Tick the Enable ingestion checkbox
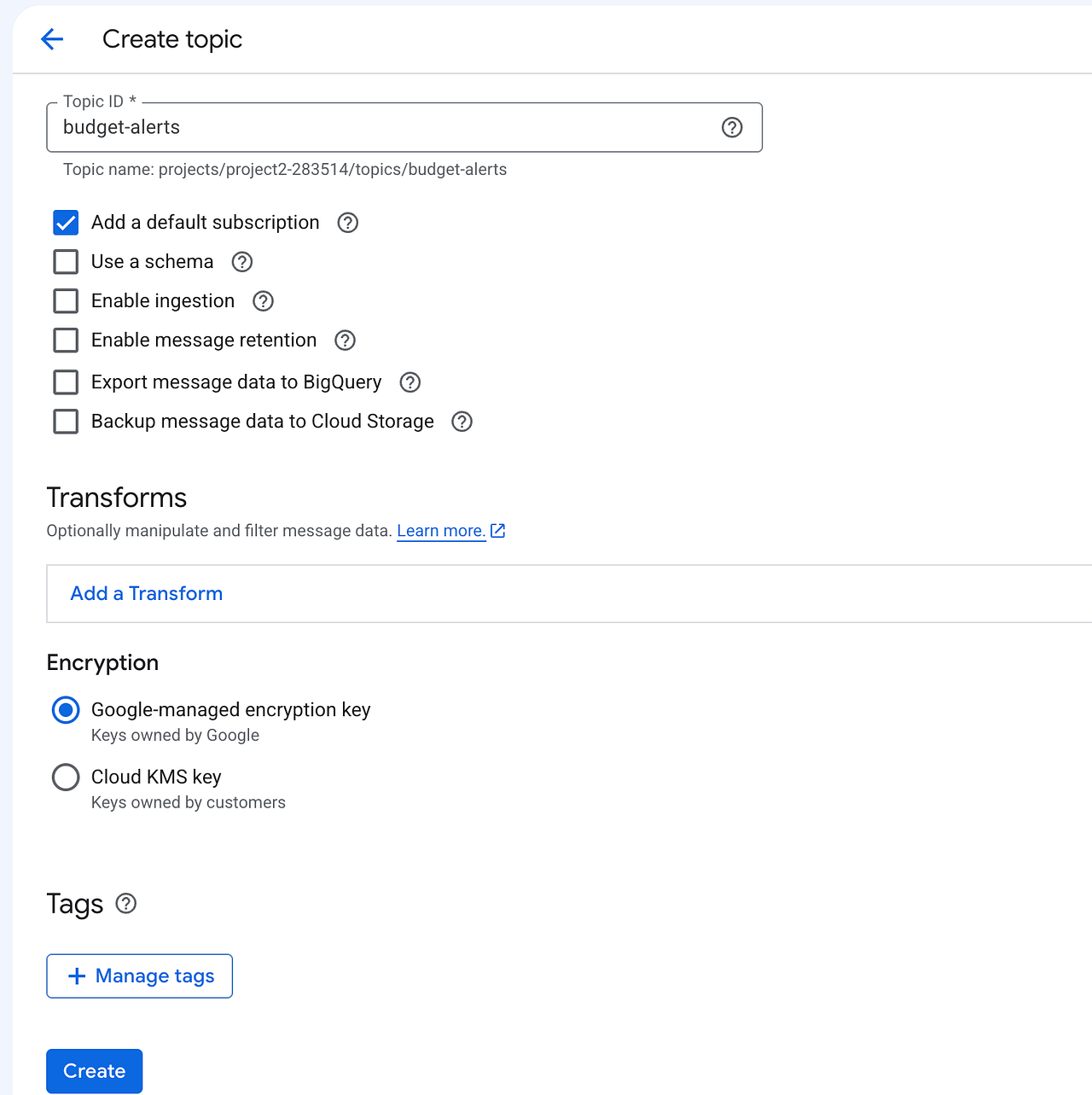1092x1095 pixels. (x=66, y=301)
